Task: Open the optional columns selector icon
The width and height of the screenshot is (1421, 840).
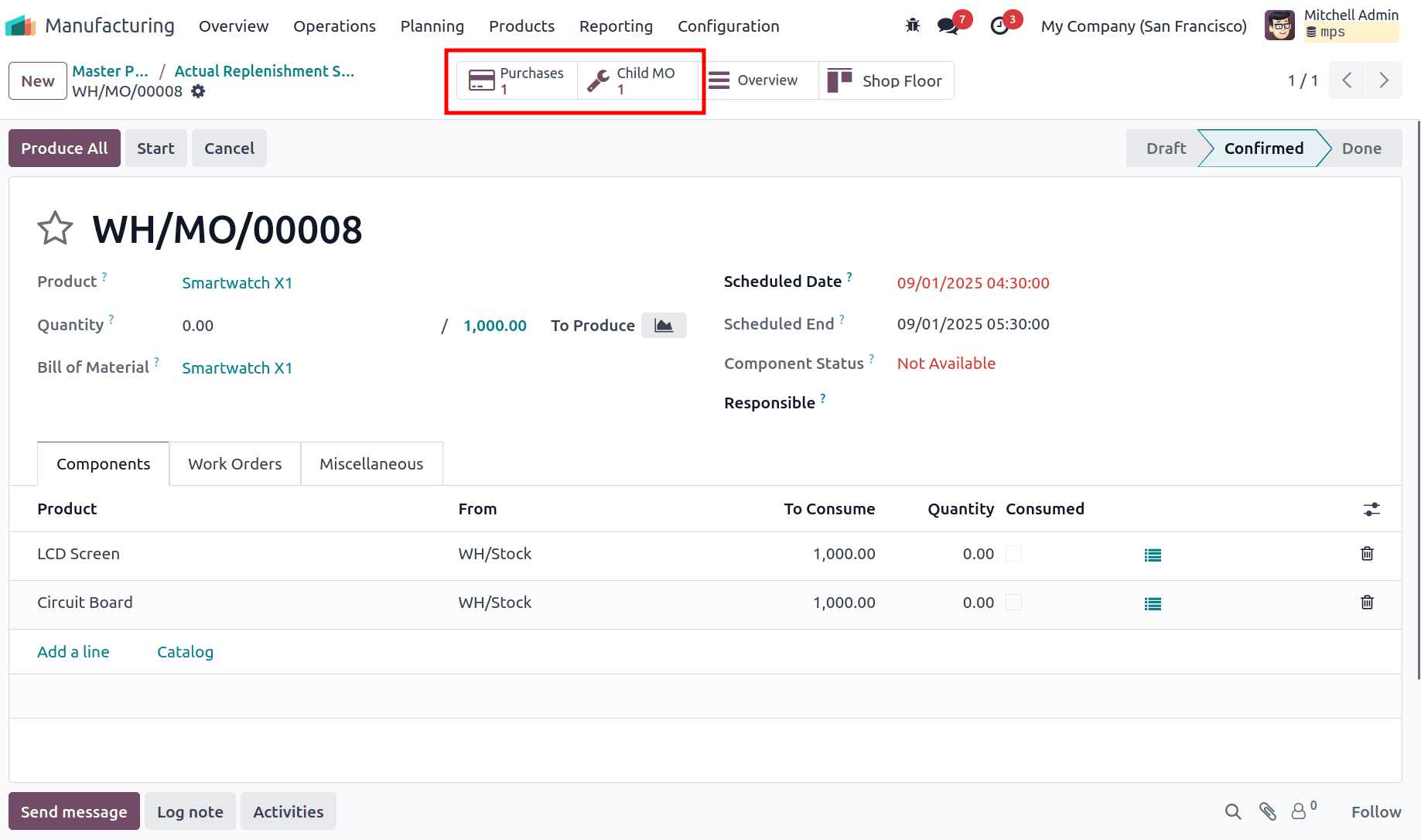Action: click(x=1371, y=509)
